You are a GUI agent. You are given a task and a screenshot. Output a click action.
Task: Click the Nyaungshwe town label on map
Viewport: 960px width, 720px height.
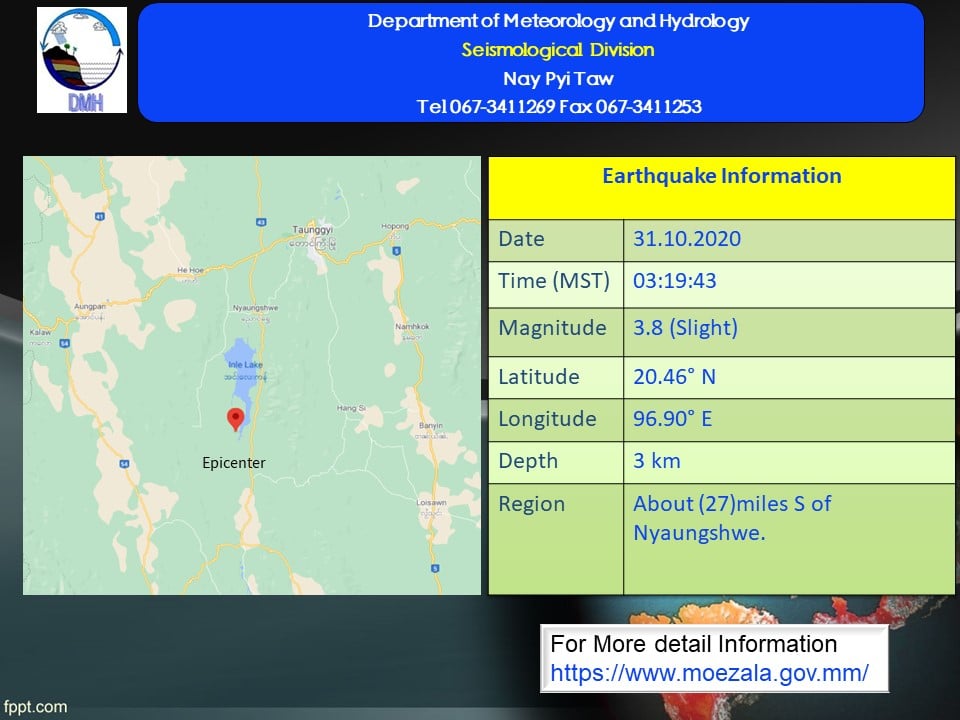pyautogui.click(x=252, y=307)
